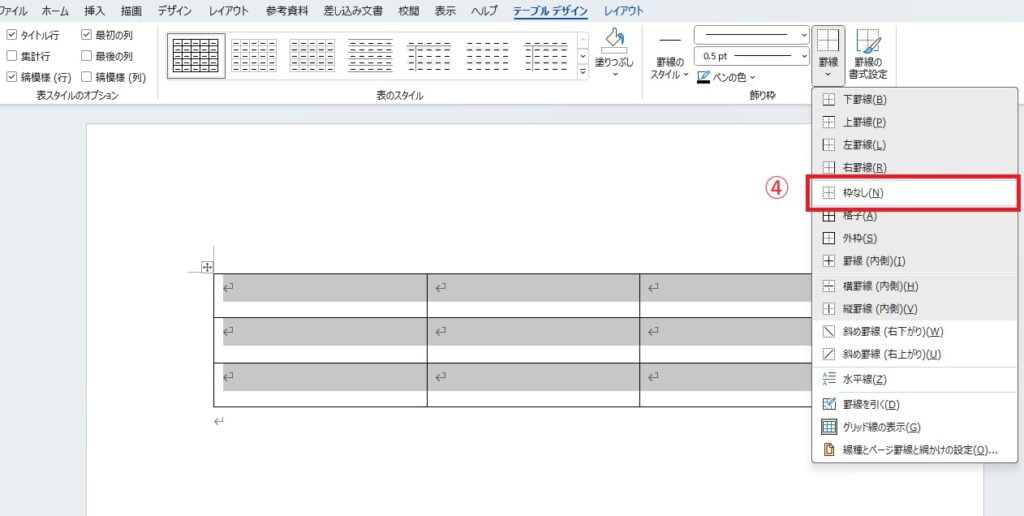Switch to the 挿入 tab
1024x516 pixels.
(x=95, y=10)
